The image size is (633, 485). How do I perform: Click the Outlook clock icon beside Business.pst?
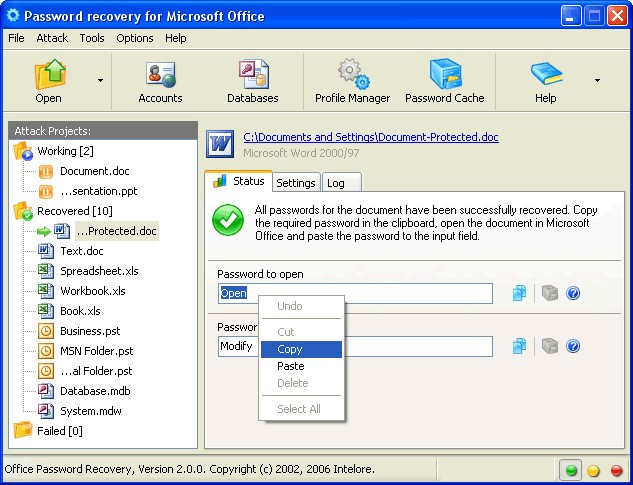(x=46, y=331)
